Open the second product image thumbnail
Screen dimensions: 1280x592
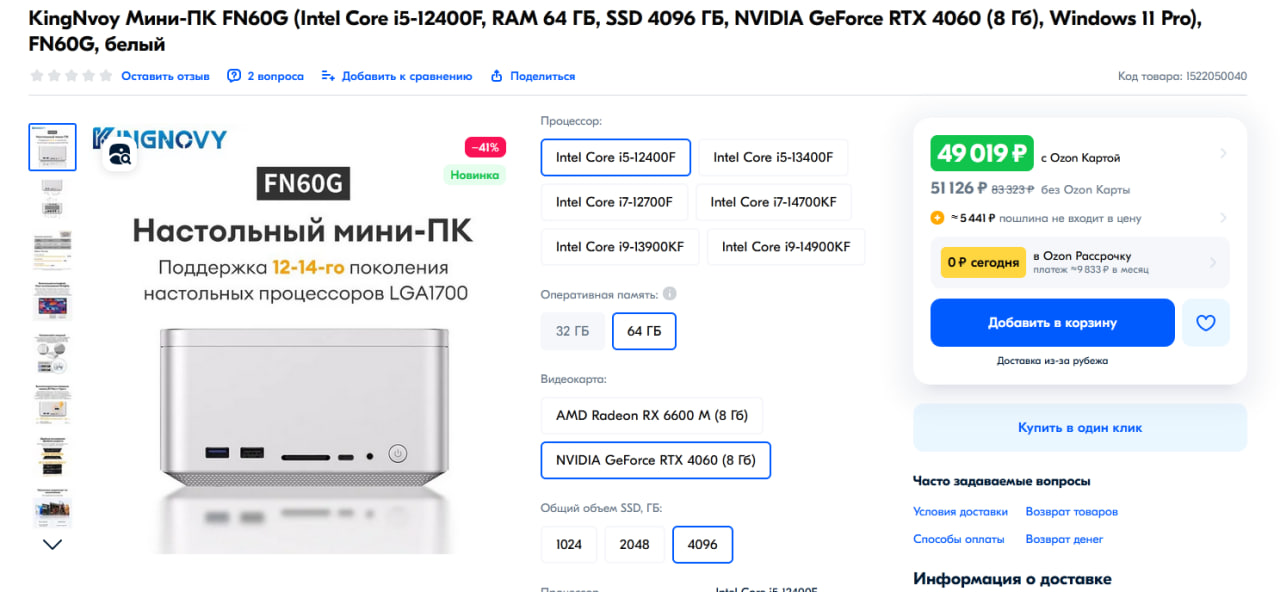pos(52,197)
